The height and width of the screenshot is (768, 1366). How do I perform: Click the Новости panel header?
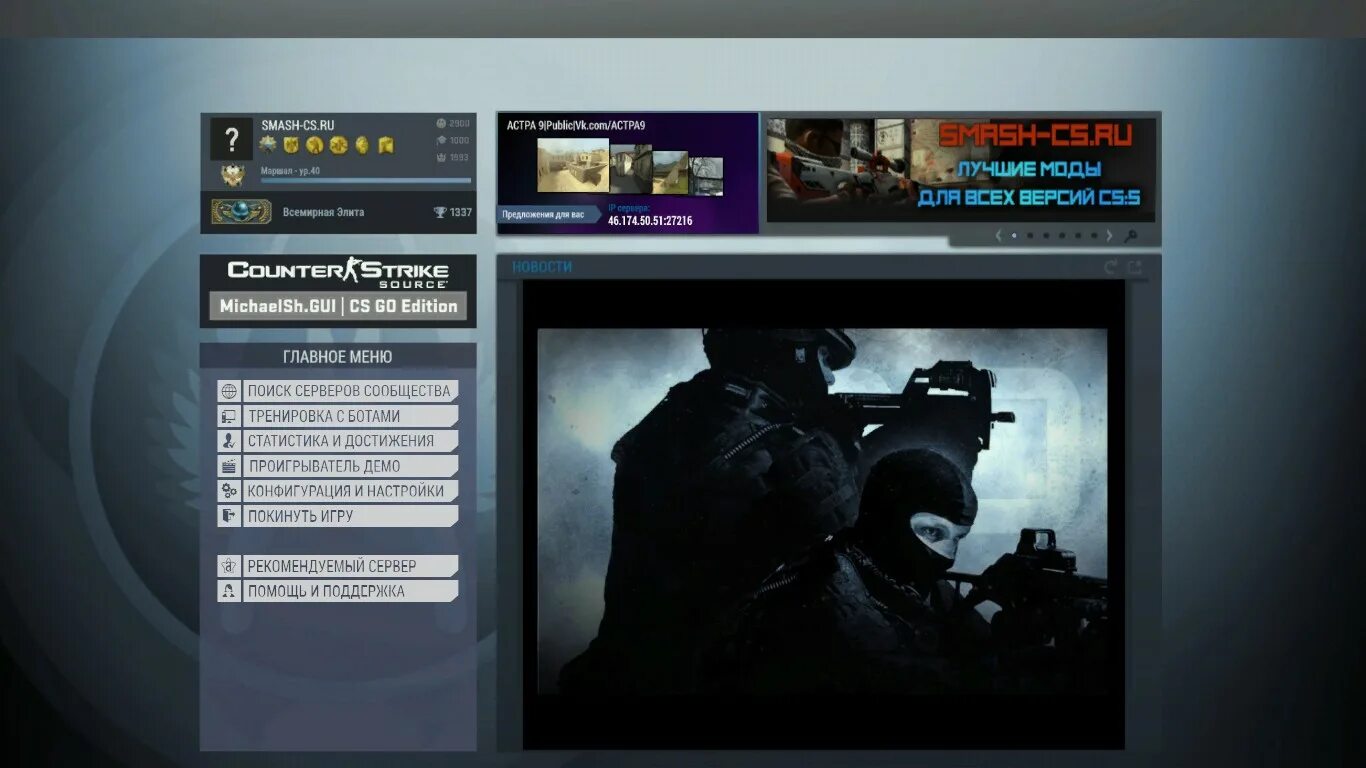point(542,267)
